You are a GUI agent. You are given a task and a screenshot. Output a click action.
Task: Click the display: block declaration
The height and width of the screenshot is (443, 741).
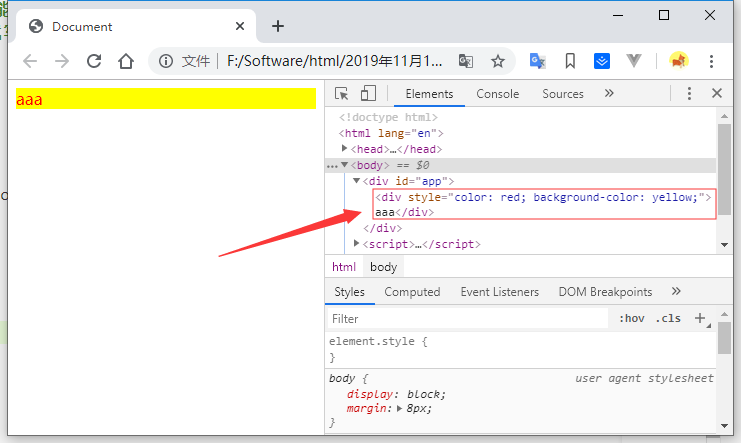(396, 394)
